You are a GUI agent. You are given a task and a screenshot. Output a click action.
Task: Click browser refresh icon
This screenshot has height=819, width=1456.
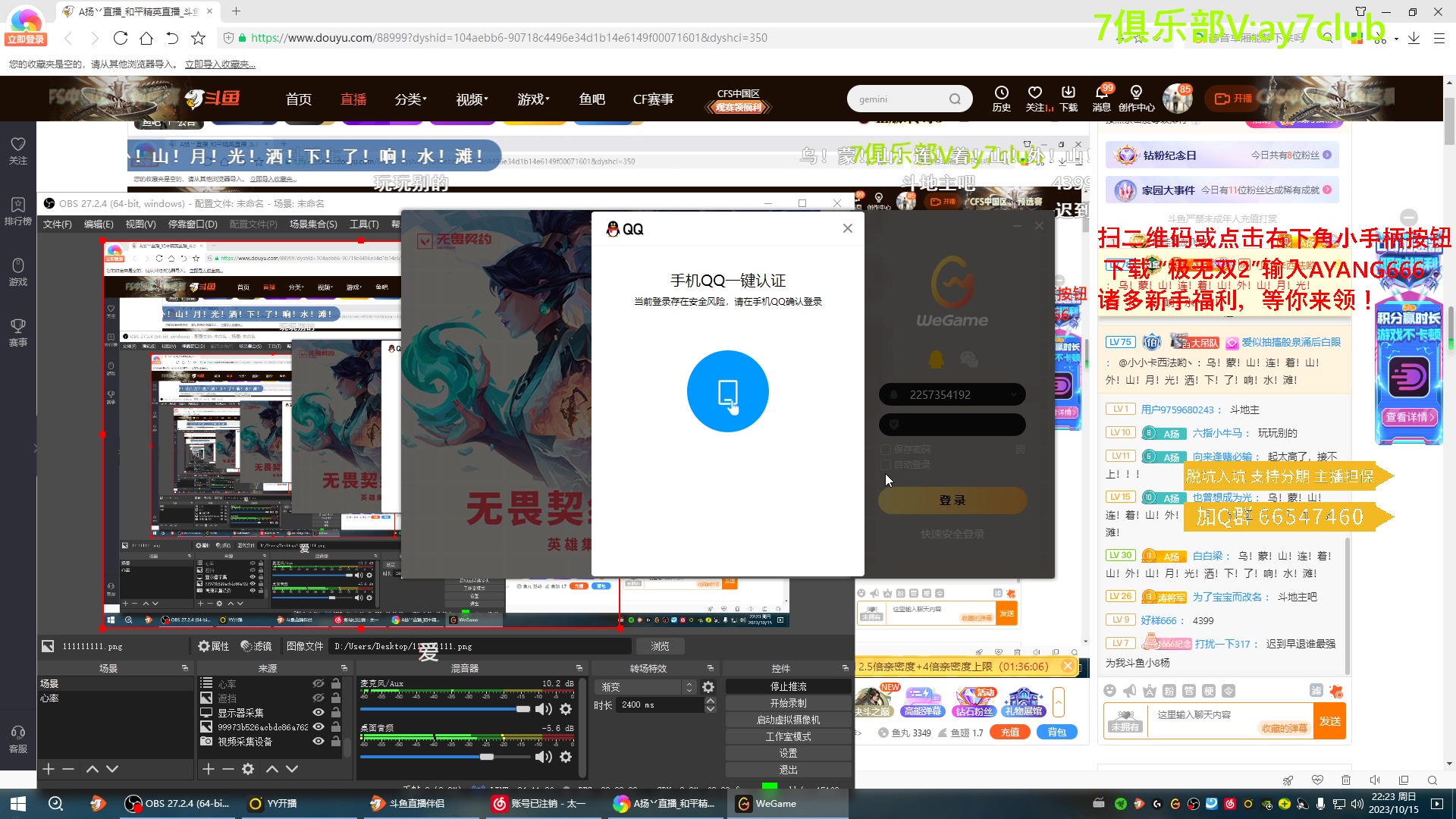pyautogui.click(x=121, y=38)
